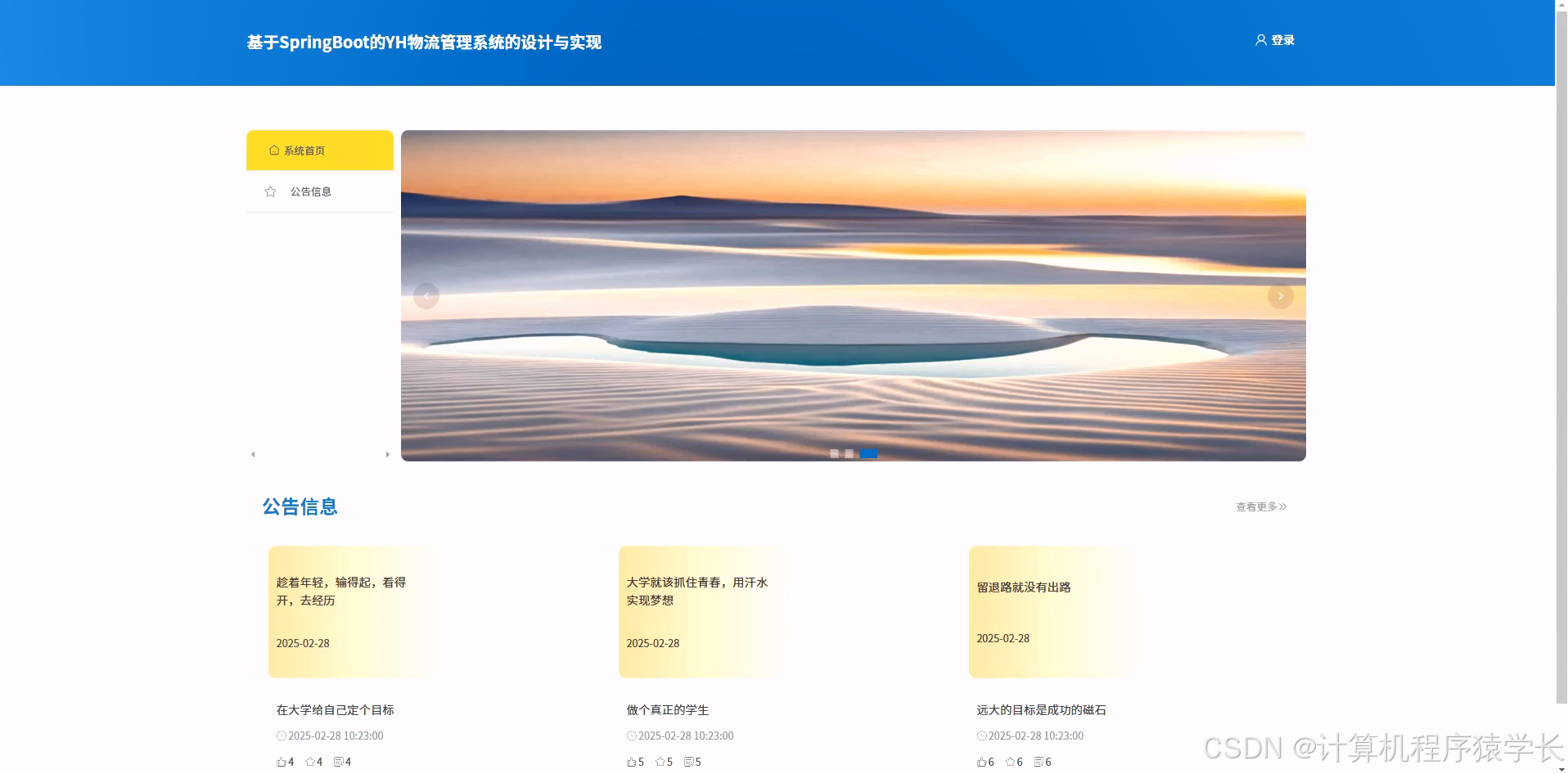The width and height of the screenshot is (1568, 774).
Task: Select the third carousel indicator dot
Action: [869, 453]
